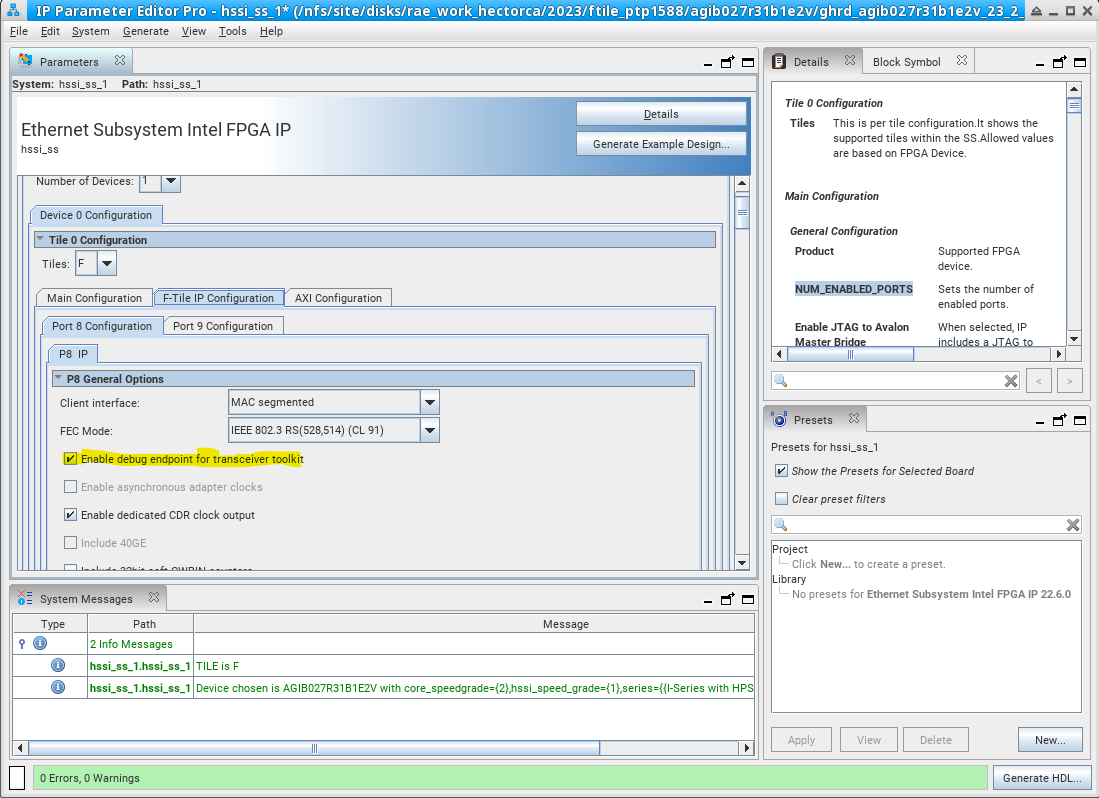The height and width of the screenshot is (798, 1099).
Task: Disable debug endpoint for transceiver toolkit
Action: [70, 459]
